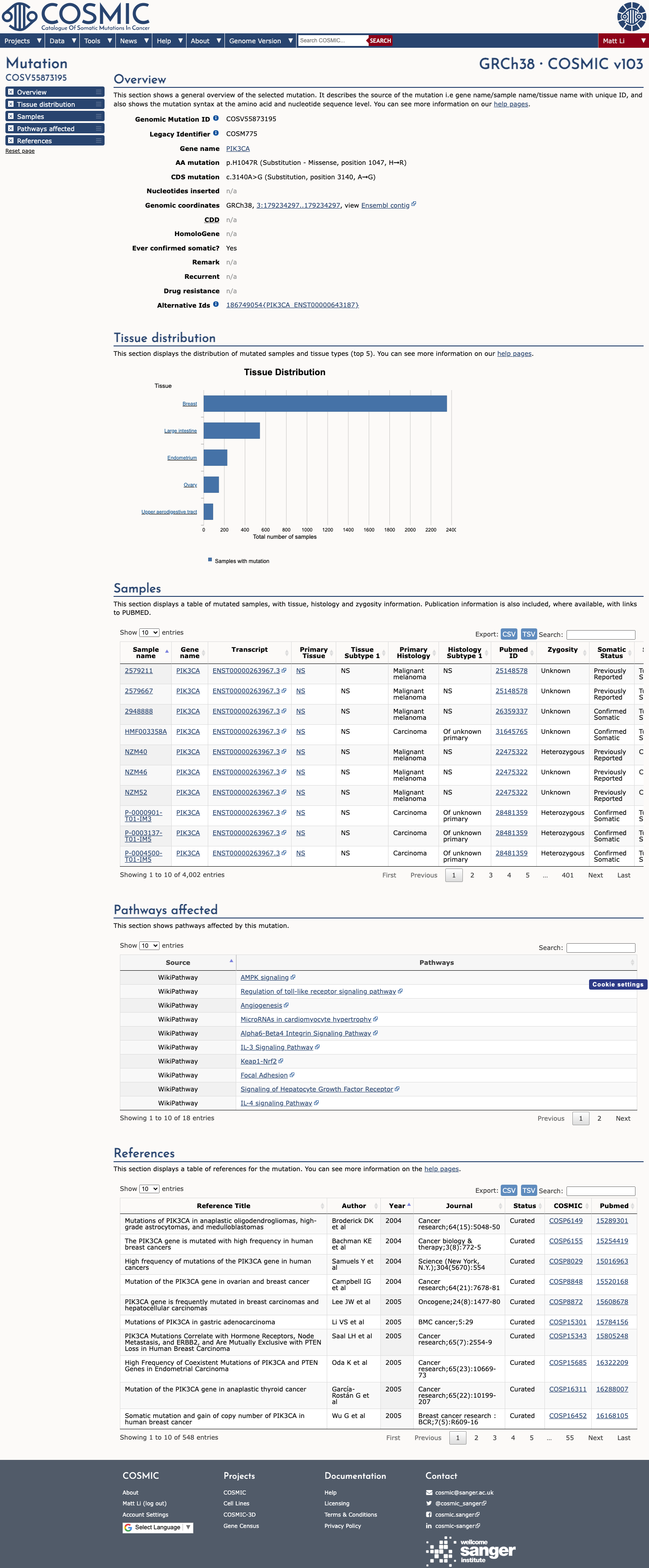Go to page 55 of References table
The height and width of the screenshot is (1568, 649).
click(570, 1438)
